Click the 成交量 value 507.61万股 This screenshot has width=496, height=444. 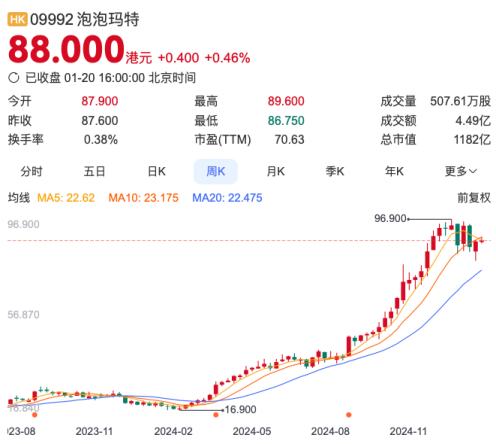coord(460,101)
